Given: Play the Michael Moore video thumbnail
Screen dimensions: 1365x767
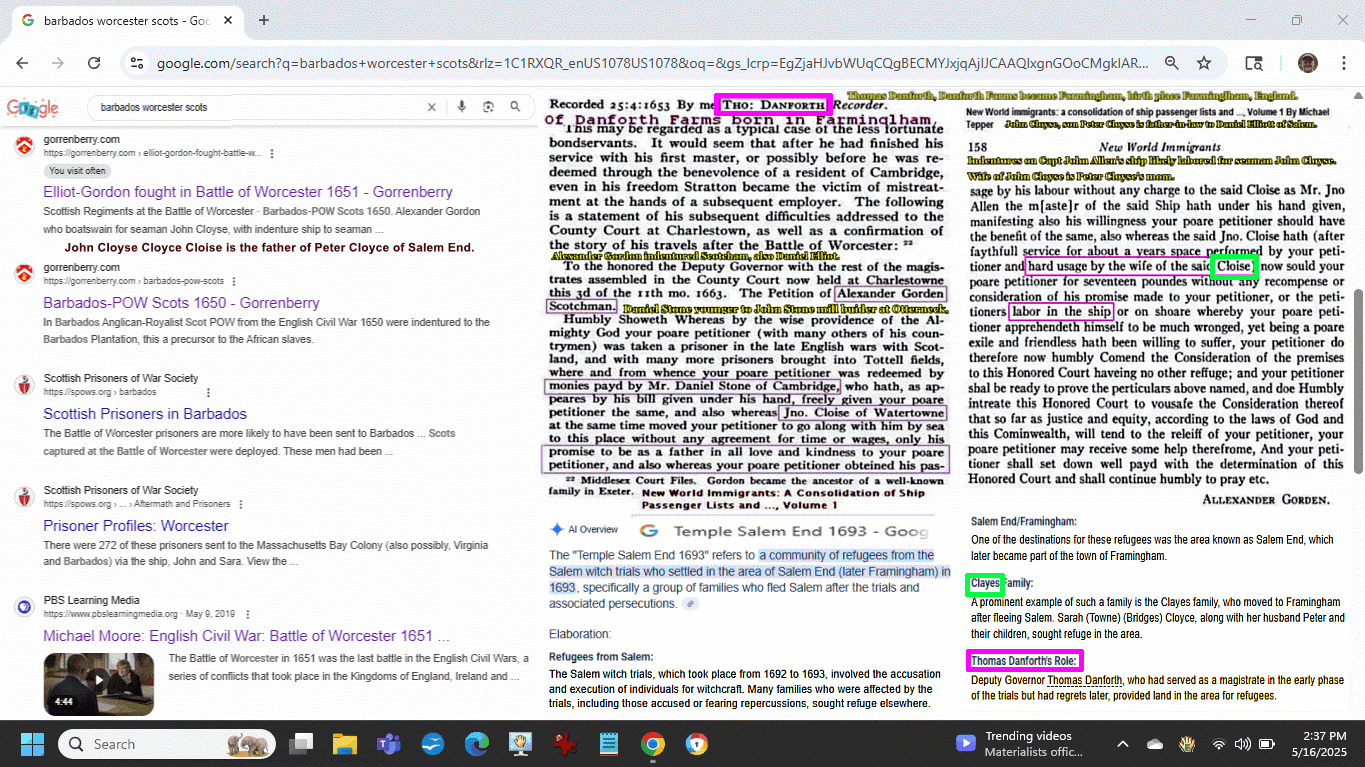Looking at the screenshot, I should pos(98,682).
